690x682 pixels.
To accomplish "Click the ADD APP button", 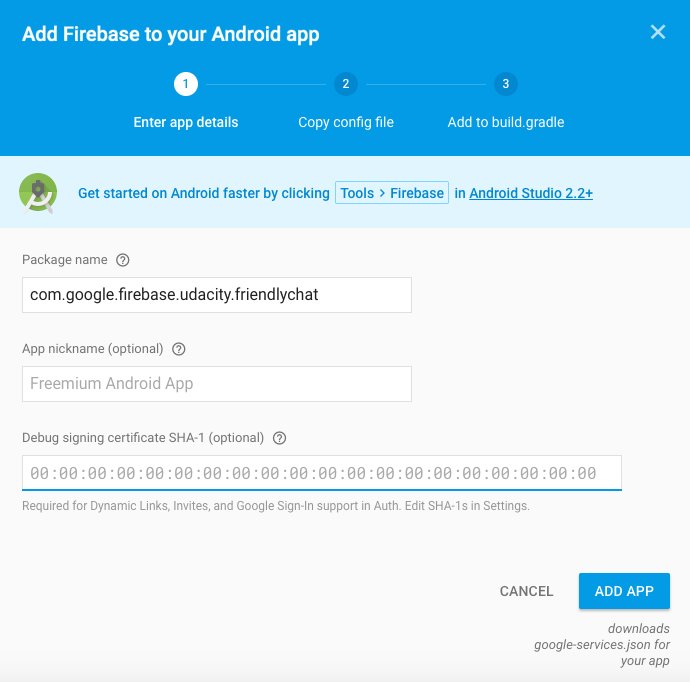I will [x=624, y=591].
